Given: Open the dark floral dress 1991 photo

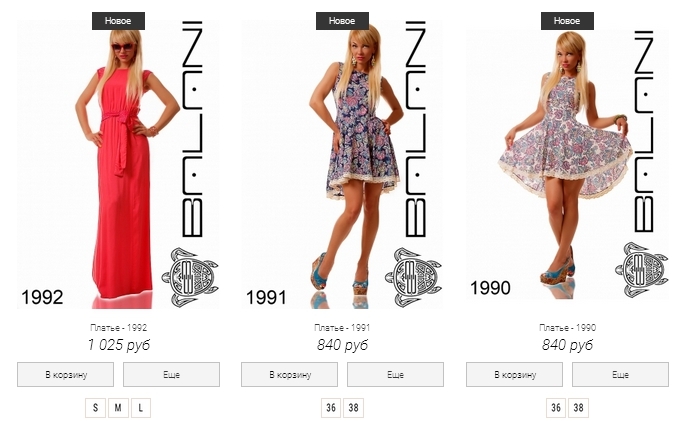Looking at the screenshot, I should pyautogui.click(x=342, y=164).
